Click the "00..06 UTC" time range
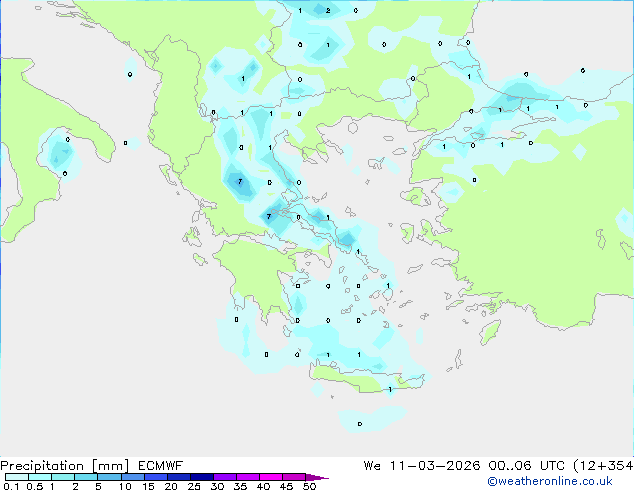Image resolution: width=634 pixels, height=490 pixels. click(526, 466)
